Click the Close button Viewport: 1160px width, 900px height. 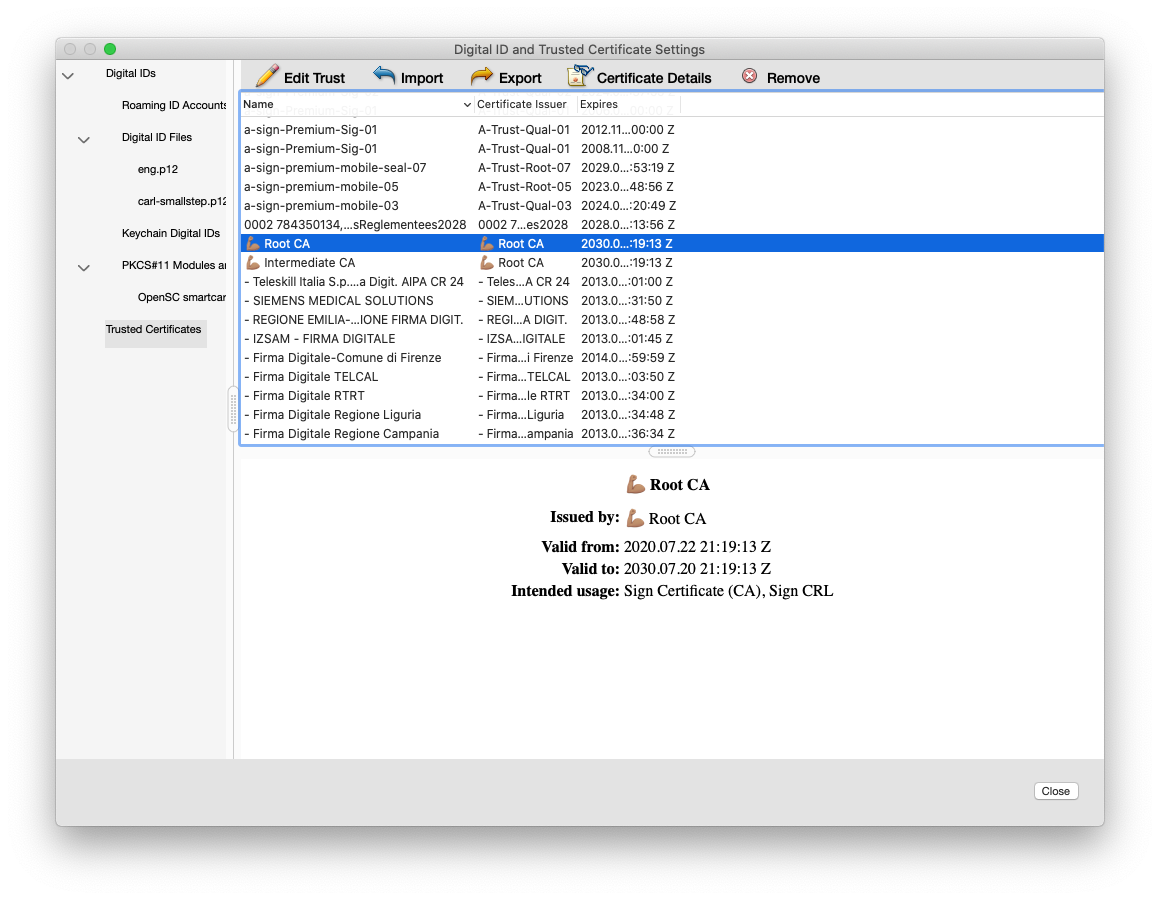point(1055,790)
